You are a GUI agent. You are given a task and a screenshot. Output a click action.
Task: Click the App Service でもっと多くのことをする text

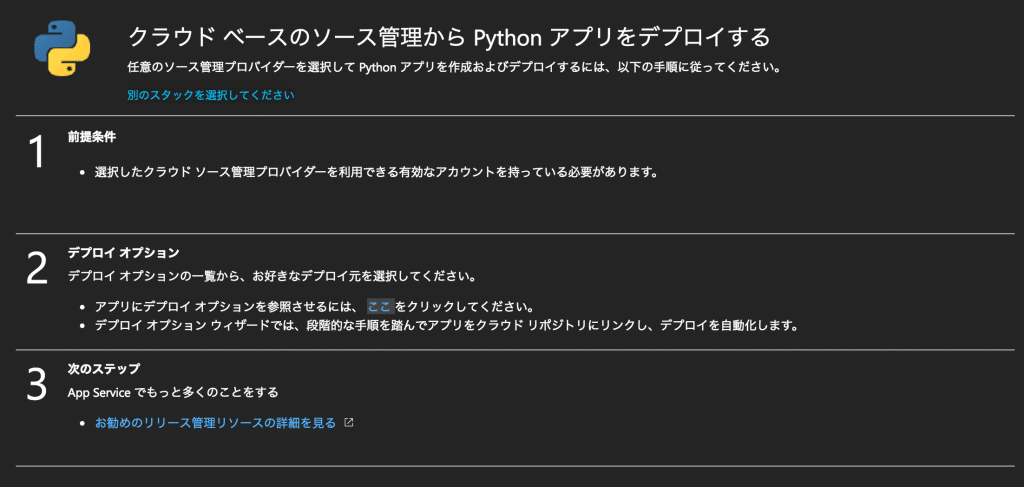pyautogui.click(x=173, y=393)
